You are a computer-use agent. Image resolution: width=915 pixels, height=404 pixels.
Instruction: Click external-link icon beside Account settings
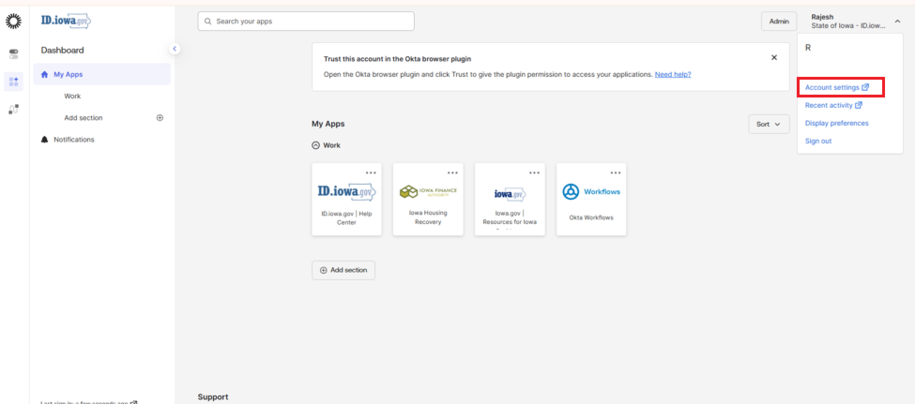pos(865,88)
